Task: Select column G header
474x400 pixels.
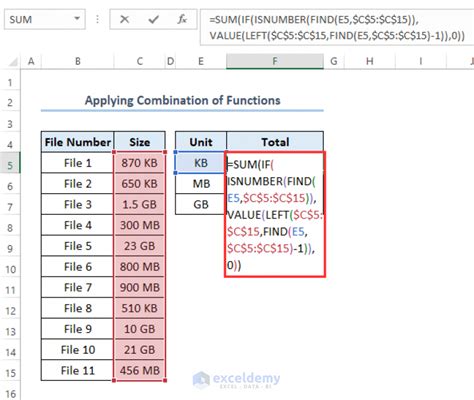Action: (334, 61)
